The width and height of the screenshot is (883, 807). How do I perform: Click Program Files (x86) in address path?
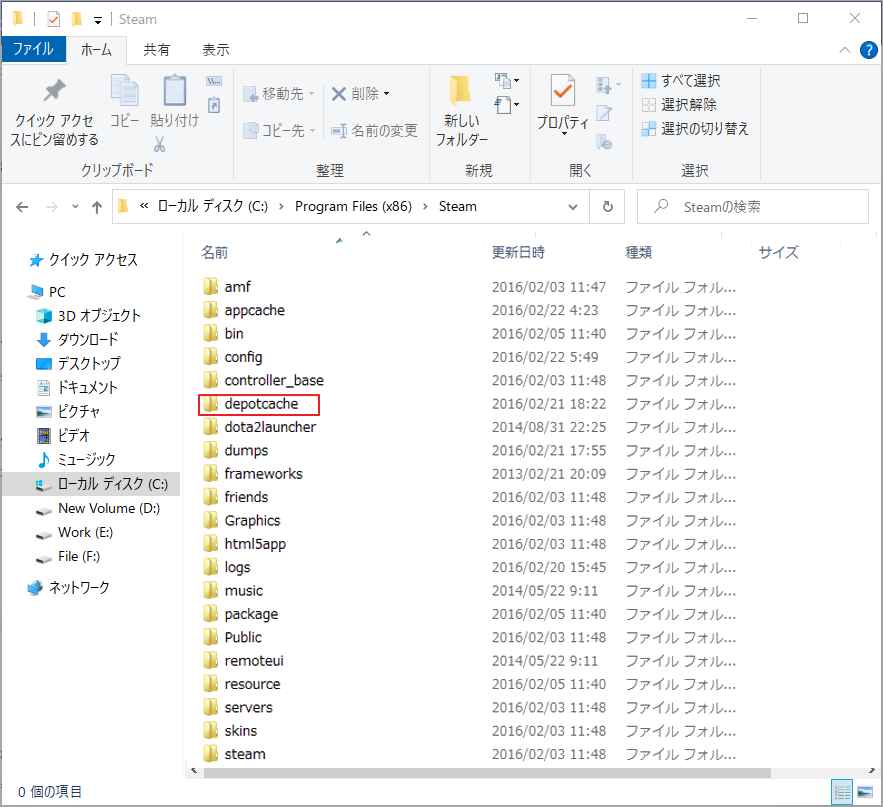(353, 207)
